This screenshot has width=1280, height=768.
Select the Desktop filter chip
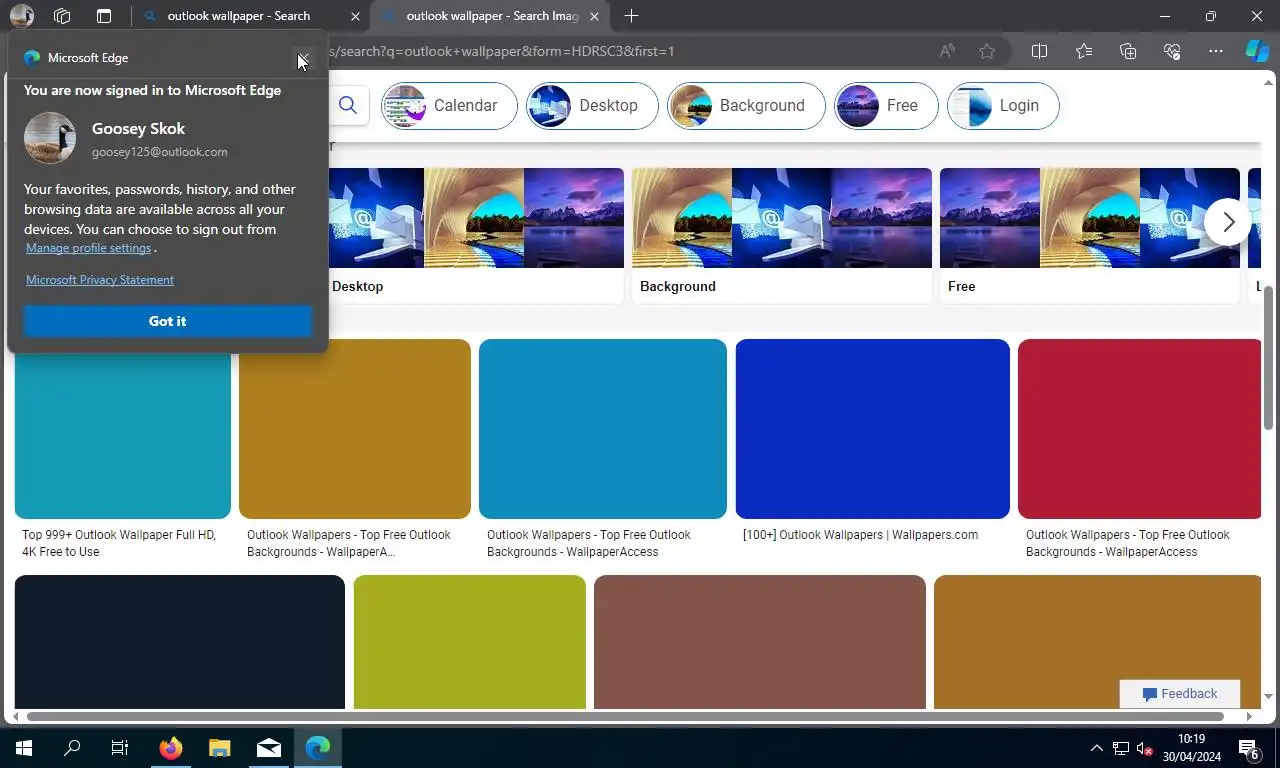(x=592, y=105)
